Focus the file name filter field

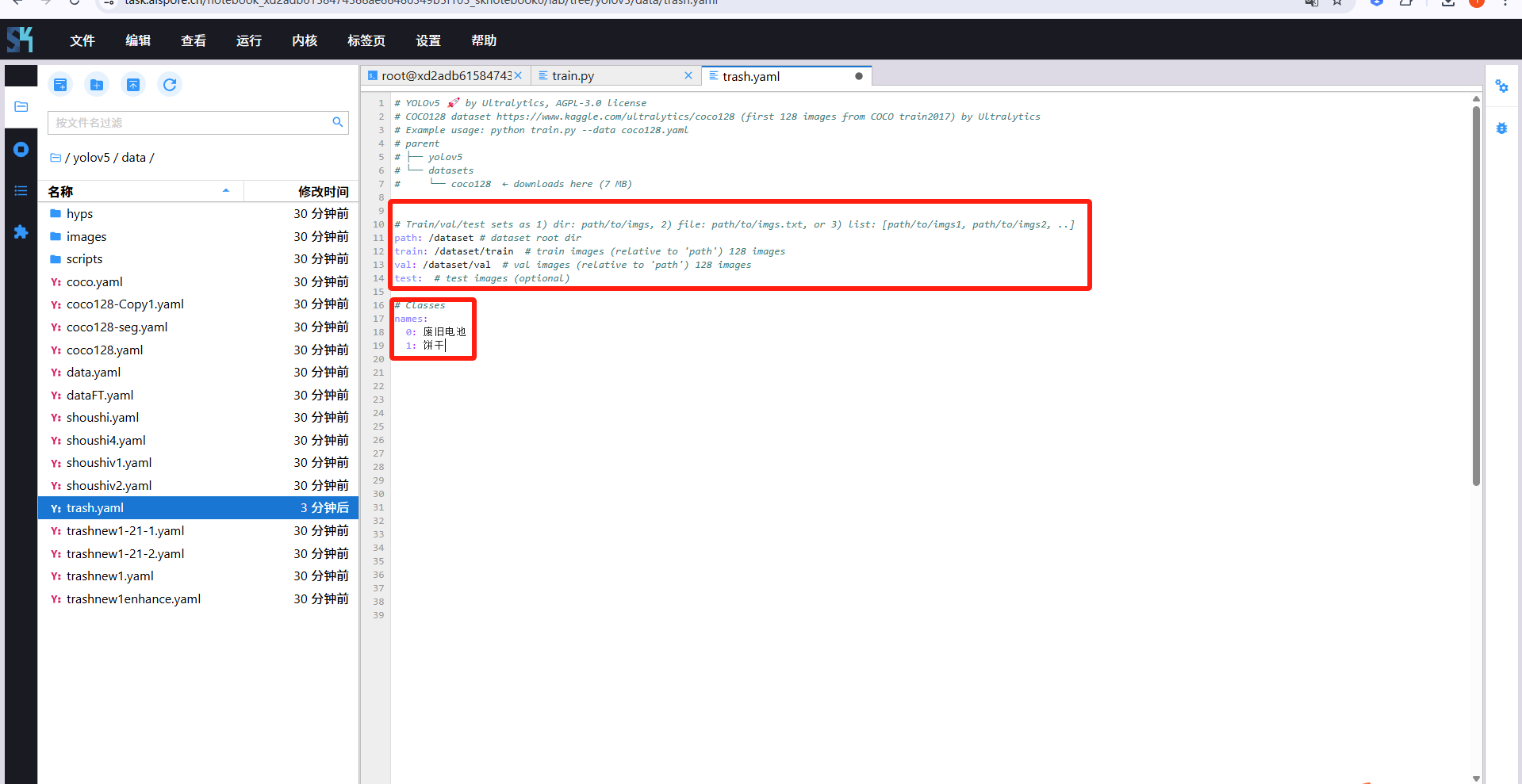pyautogui.click(x=190, y=123)
